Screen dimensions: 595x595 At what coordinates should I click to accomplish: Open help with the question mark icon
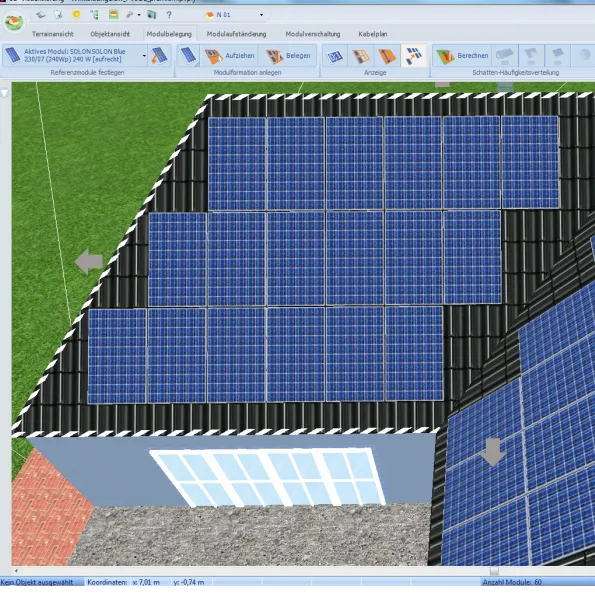point(169,15)
